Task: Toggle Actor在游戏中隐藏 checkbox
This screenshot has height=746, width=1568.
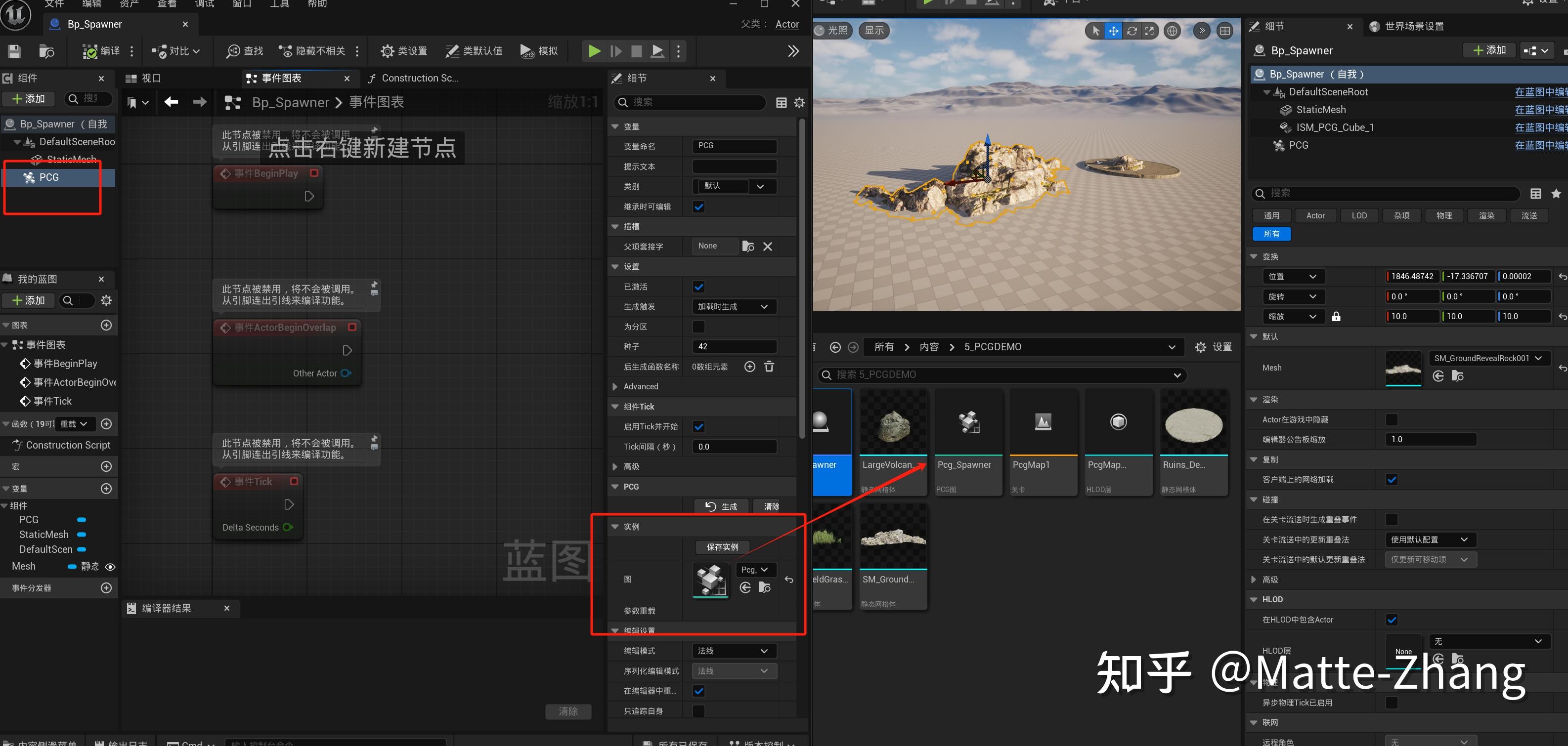Action: (x=1392, y=419)
